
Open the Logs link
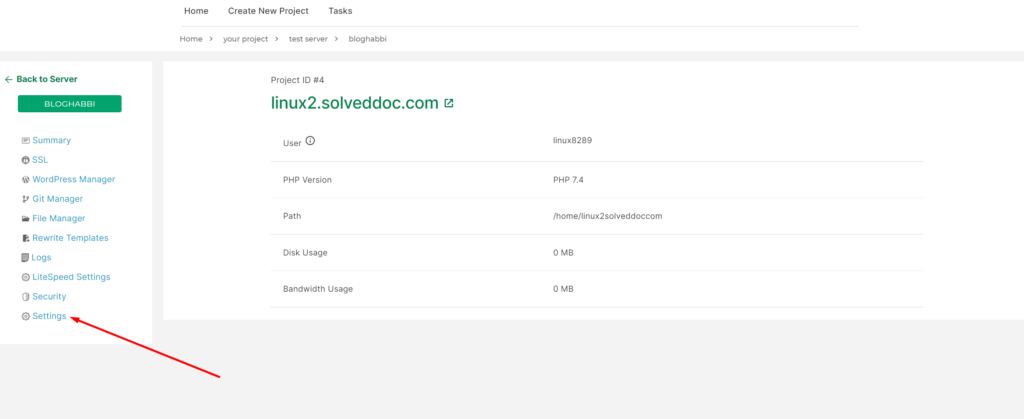[x=41, y=258]
